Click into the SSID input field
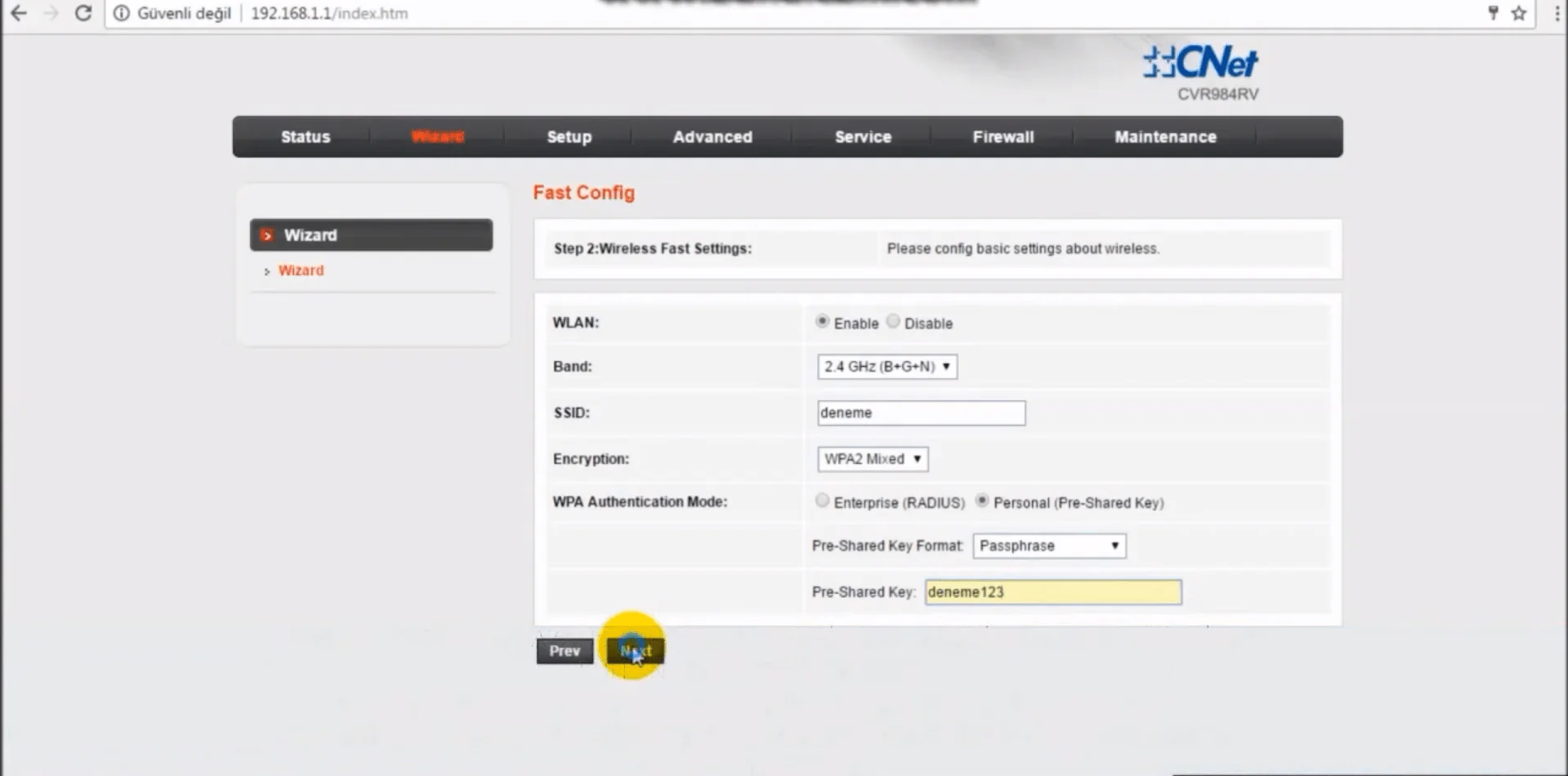The height and width of the screenshot is (776, 1568). pos(921,413)
